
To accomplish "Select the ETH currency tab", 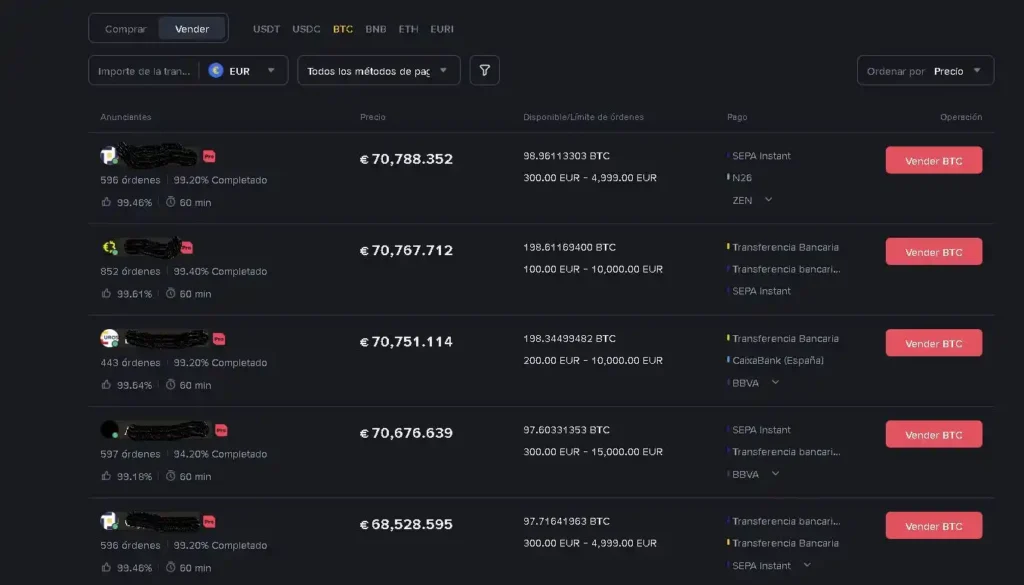I will coord(408,29).
